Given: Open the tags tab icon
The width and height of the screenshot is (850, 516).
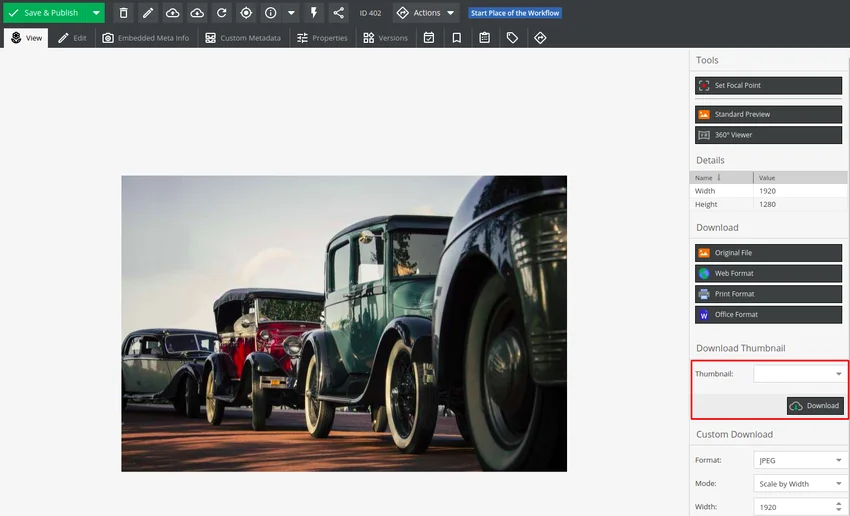Looking at the screenshot, I should 512,38.
